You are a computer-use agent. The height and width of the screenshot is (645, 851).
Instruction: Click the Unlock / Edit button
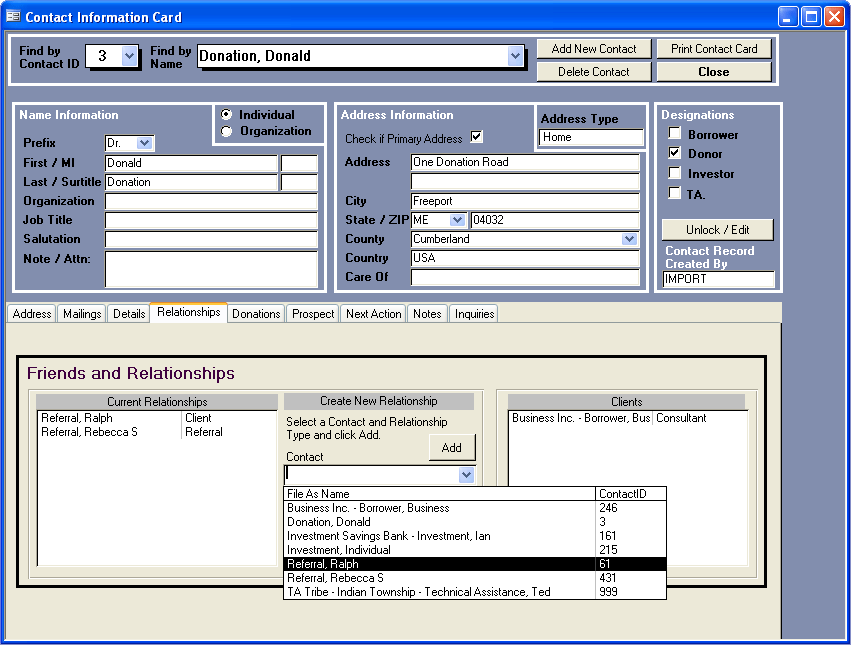click(x=717, y=230)
